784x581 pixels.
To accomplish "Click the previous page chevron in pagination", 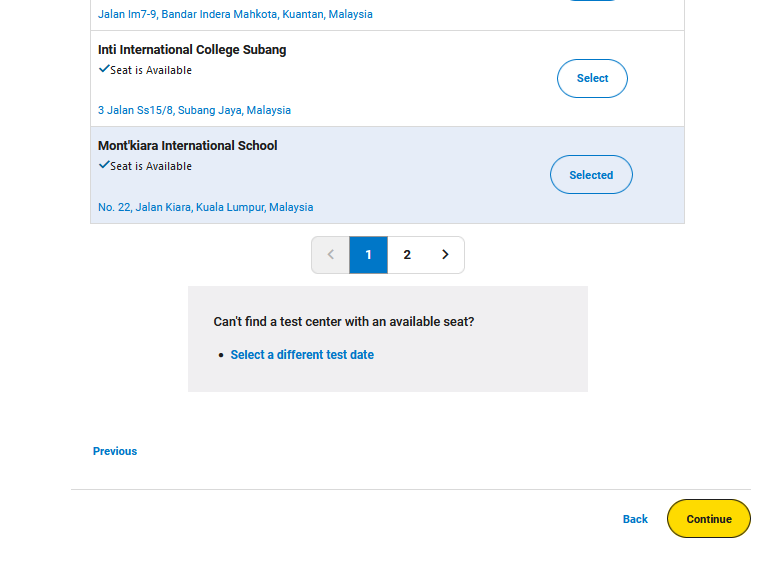I will tap(330, 255).
